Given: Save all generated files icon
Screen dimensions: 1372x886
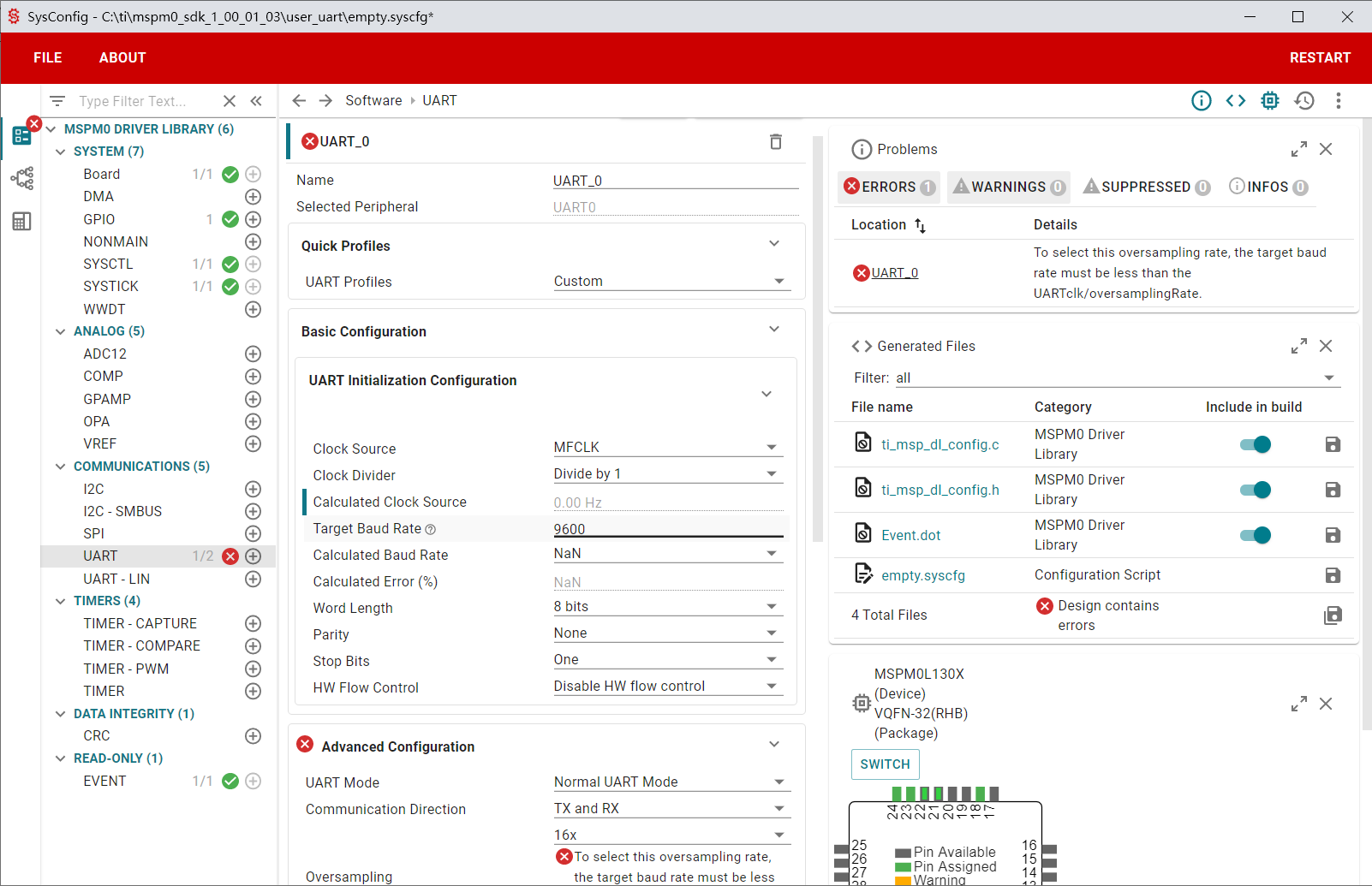Looking at the screenshot, I should [x=1333, y=615].
